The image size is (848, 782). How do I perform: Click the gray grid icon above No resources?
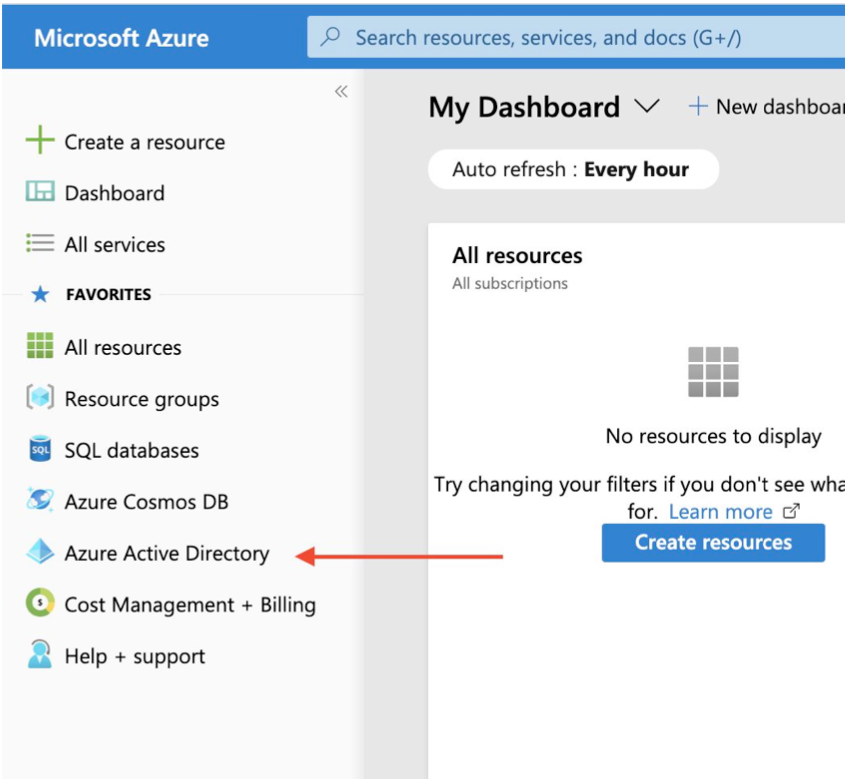713,372
